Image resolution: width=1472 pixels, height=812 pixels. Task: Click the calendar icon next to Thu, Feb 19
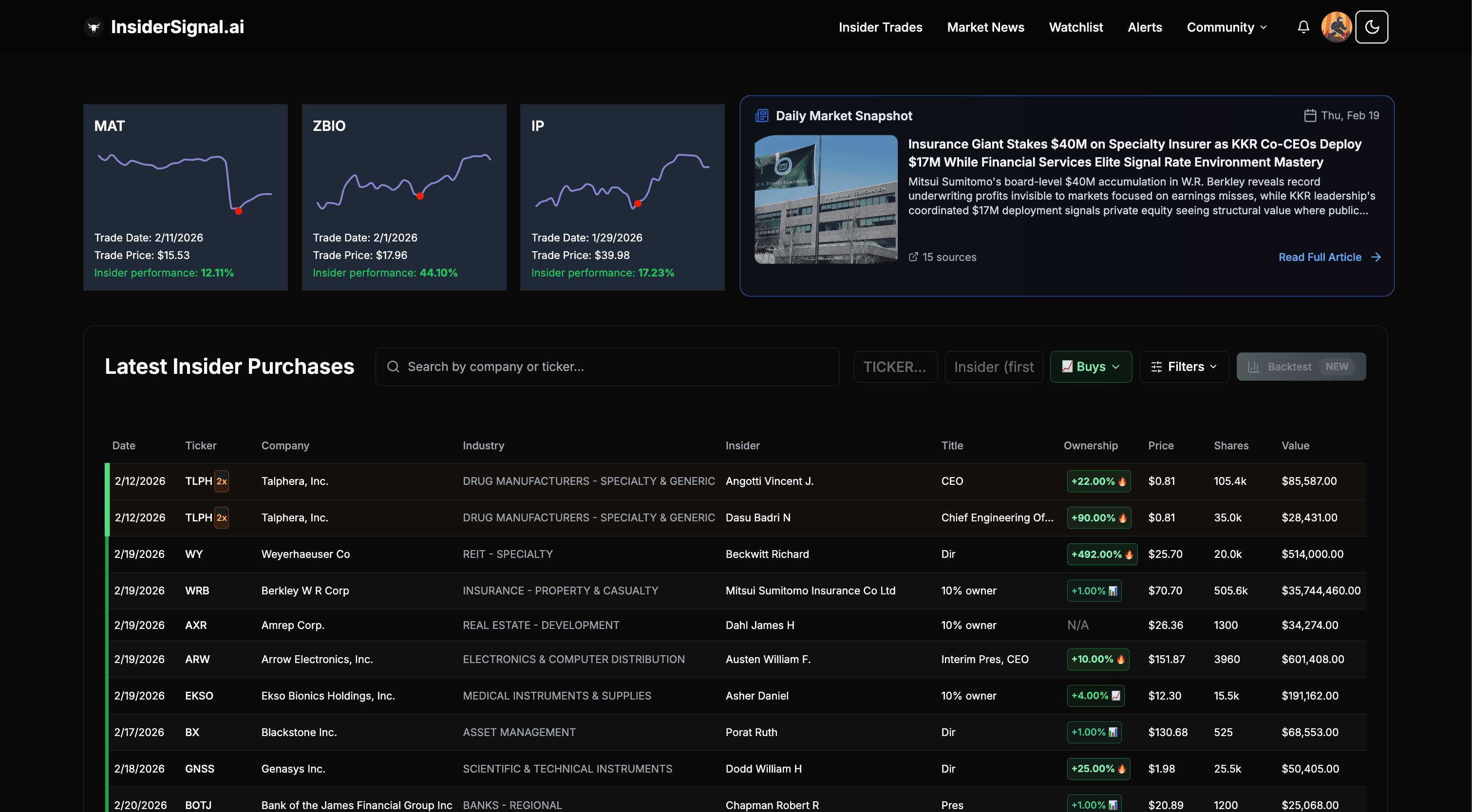point(1310,115)
